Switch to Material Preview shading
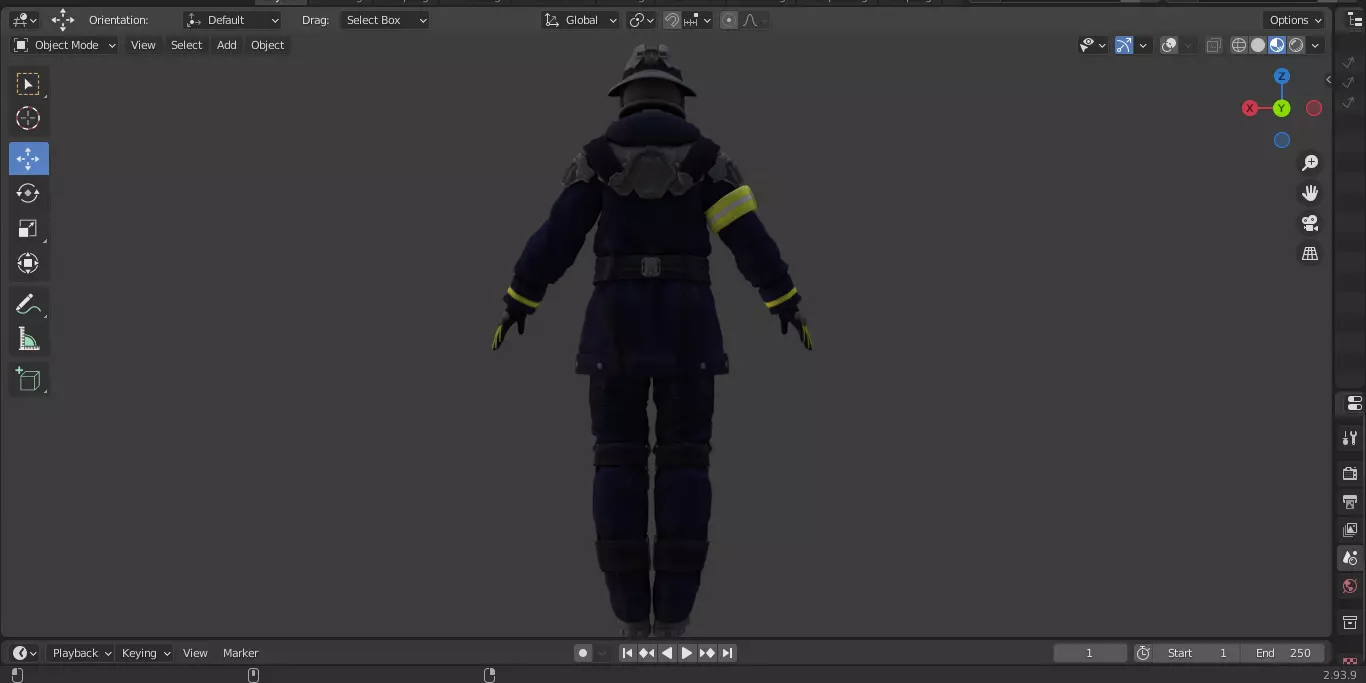Image resolution: width=1366 pixels, height=683 pixels. [1277, 45]
